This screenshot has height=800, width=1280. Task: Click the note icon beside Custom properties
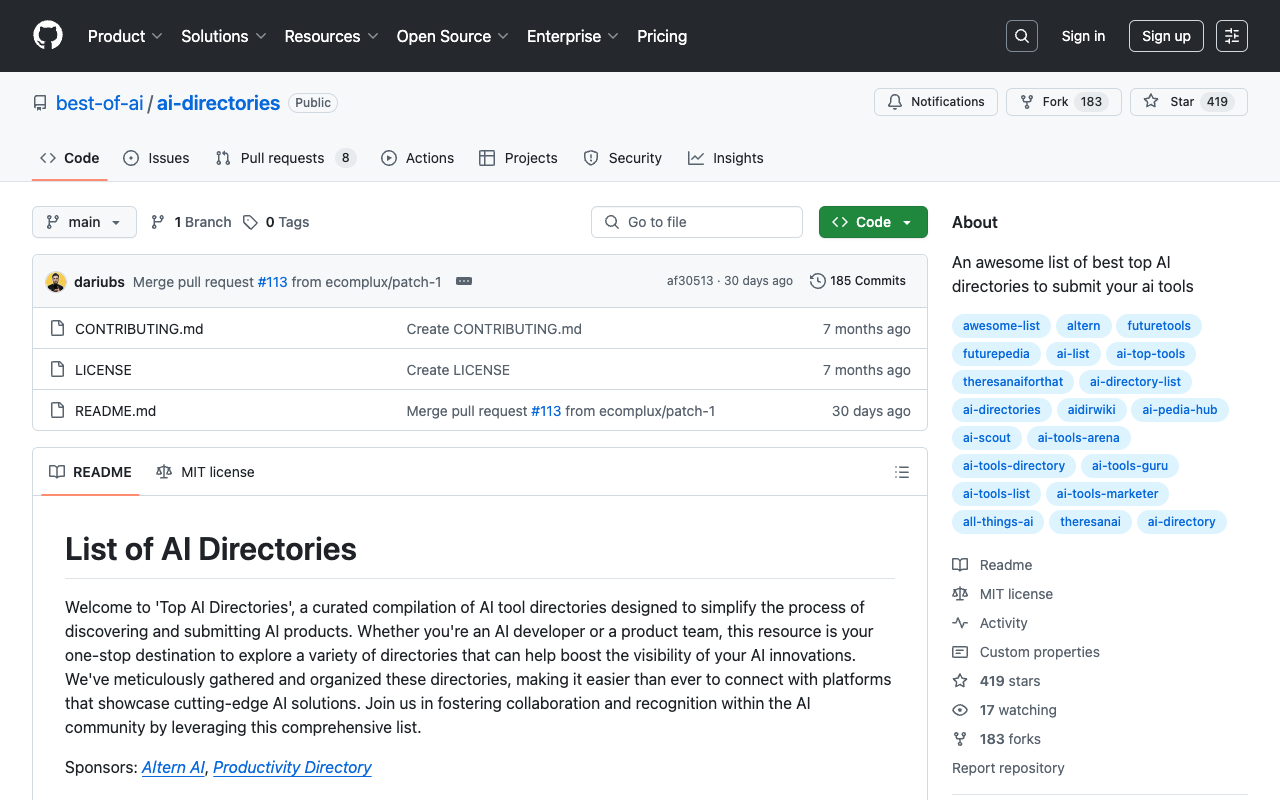pyautogui.click(x=960, y=652)
